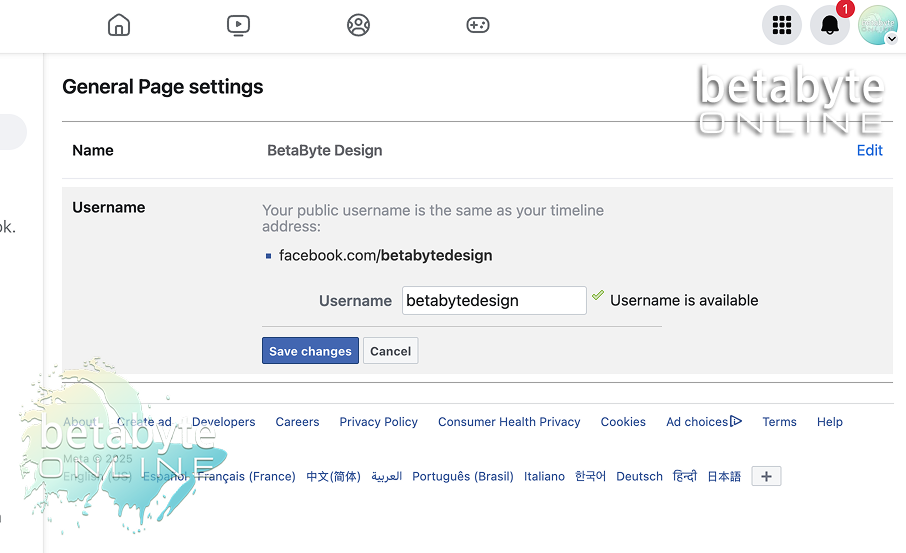
Task: Switch language to Deutsch
Action: coord(639,477)
